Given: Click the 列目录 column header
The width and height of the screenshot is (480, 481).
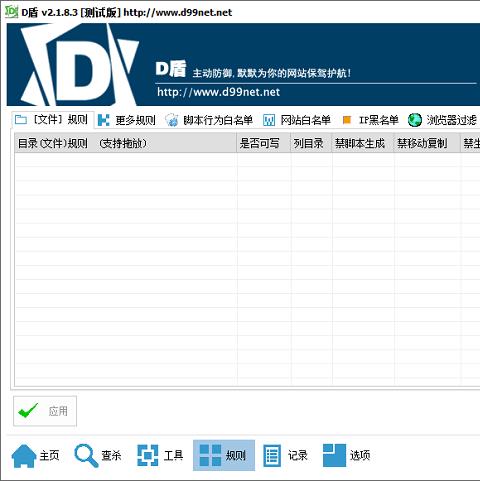Looking at the screenshot, I should (x=311, y=143).
